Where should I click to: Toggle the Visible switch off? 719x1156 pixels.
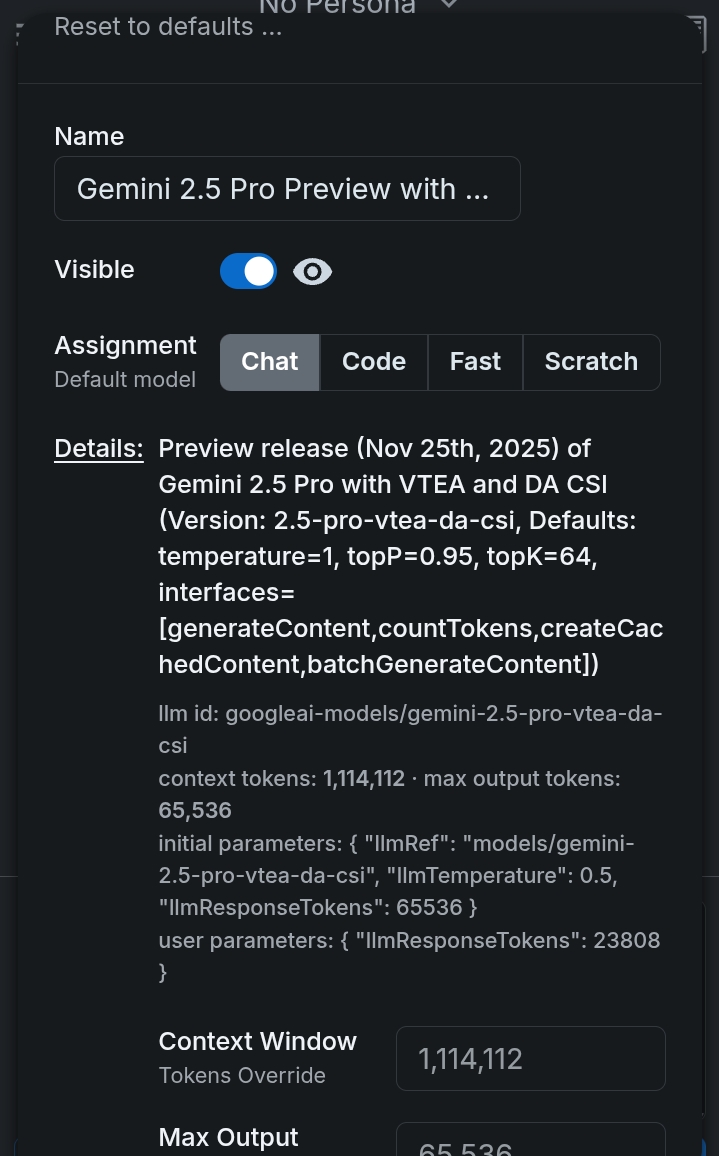pos(248,271)
